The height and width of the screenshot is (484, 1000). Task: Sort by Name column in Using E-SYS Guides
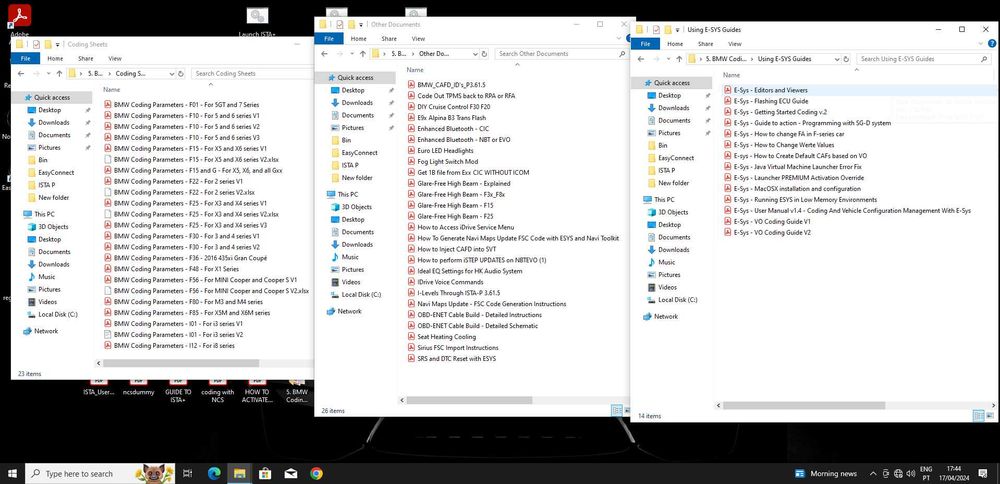731,75
